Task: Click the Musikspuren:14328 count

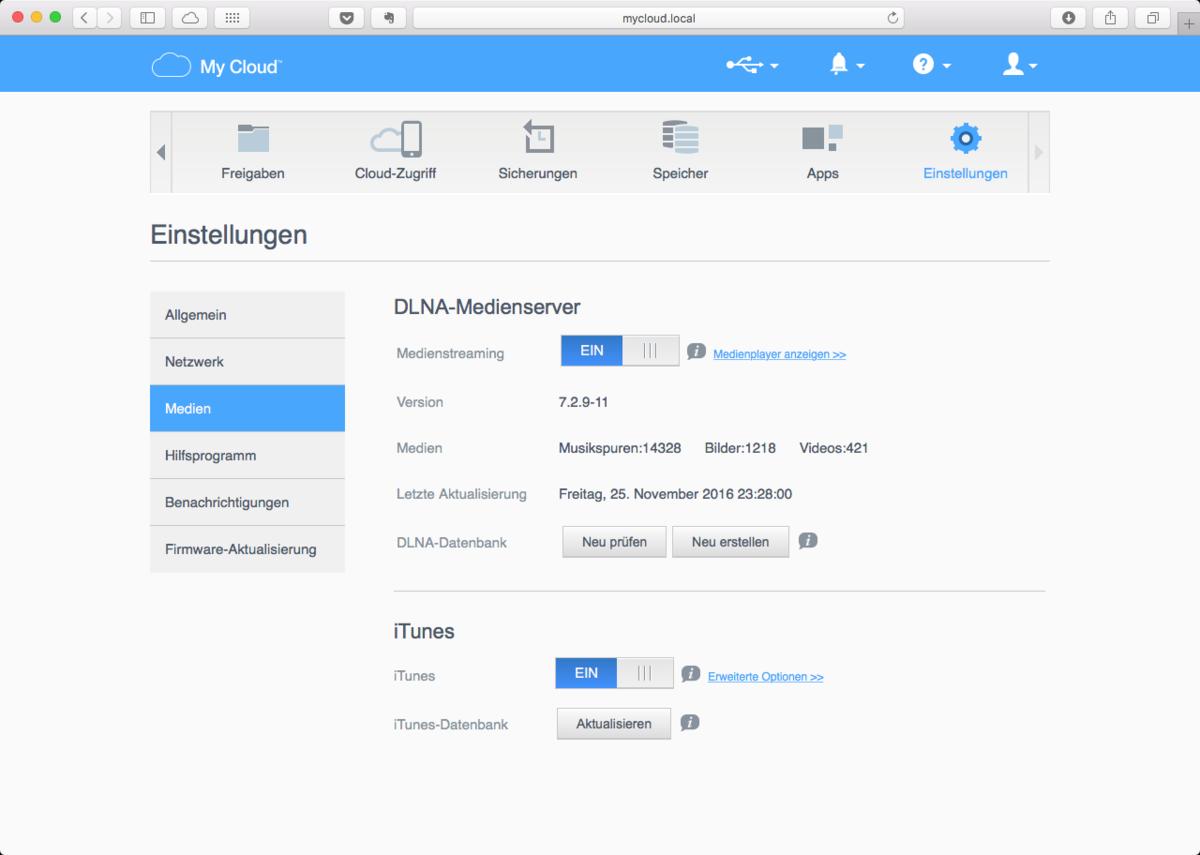Action: tap(620, 448)
